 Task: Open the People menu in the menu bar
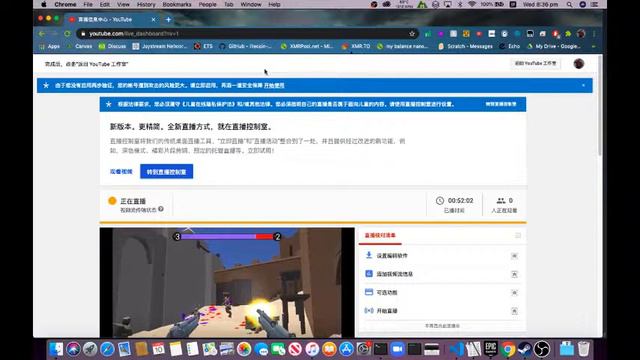[x=207, y=4]
